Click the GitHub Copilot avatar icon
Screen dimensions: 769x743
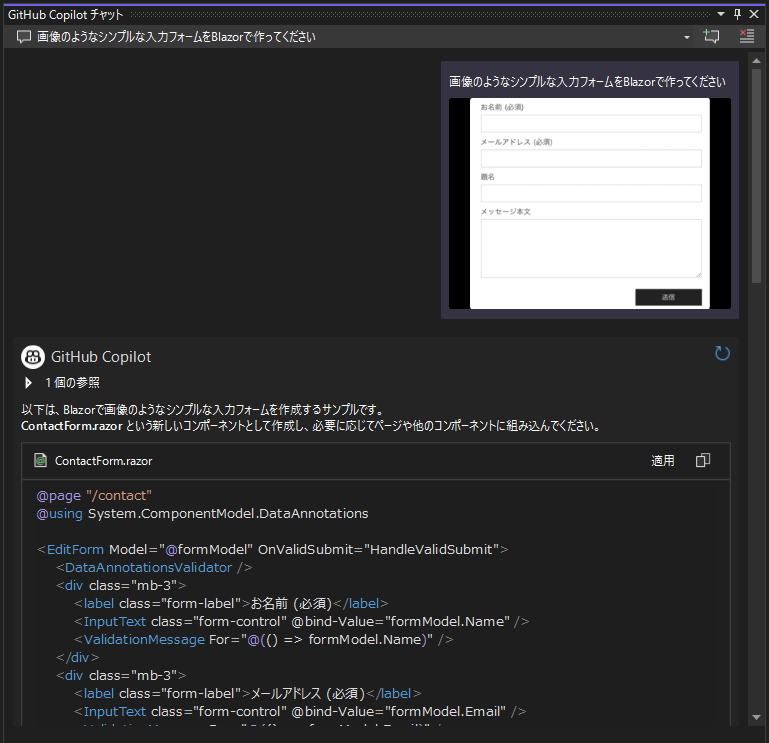(x=33, y=357)
